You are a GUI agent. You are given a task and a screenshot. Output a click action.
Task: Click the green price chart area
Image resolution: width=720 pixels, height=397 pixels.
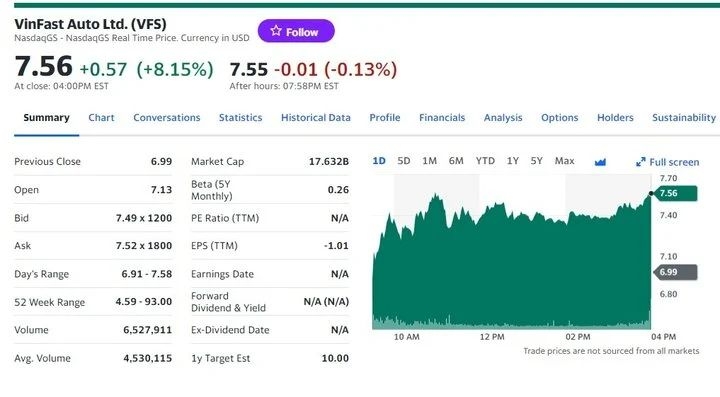[512, 266]
